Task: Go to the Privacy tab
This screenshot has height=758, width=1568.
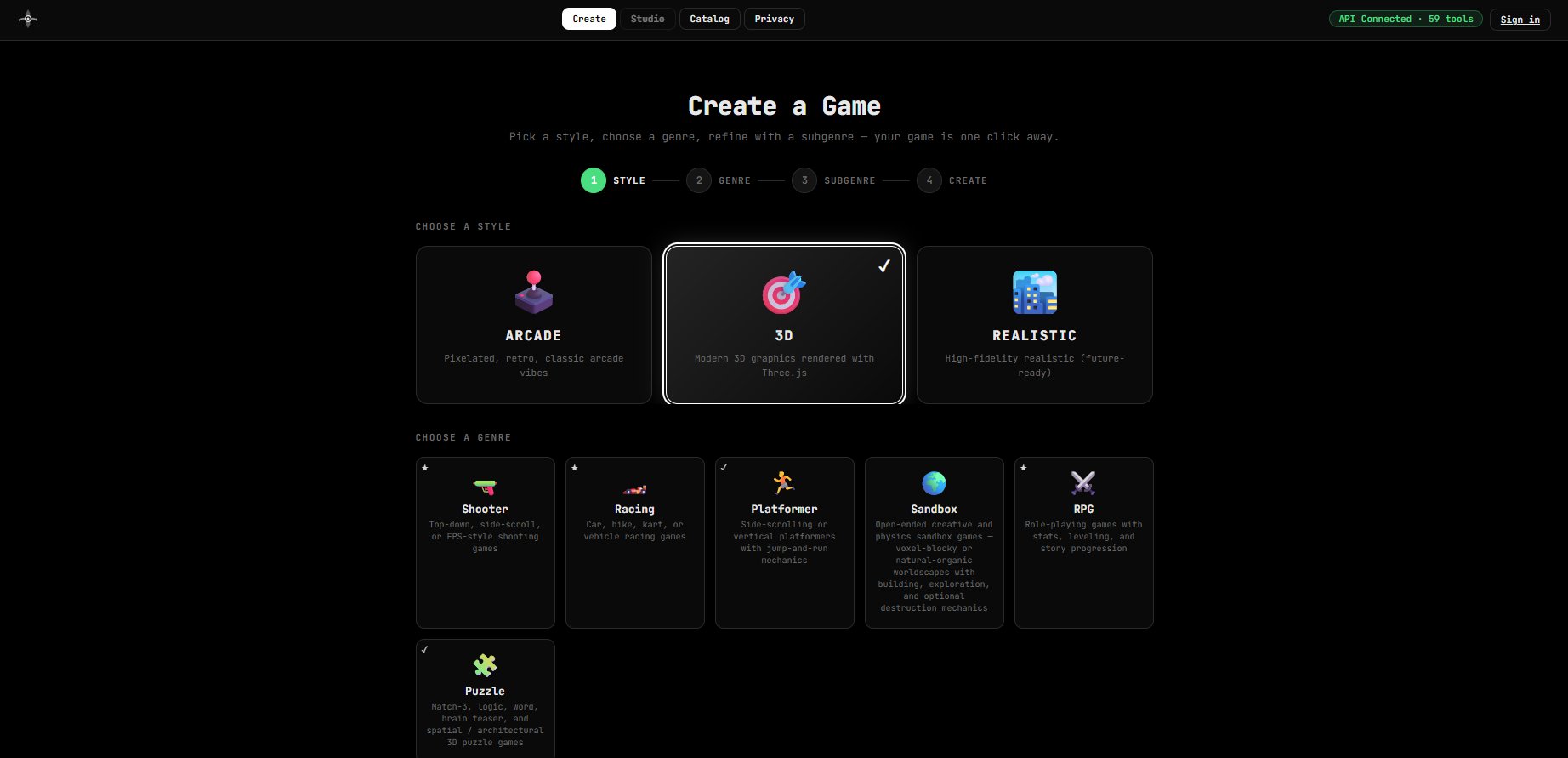Action: pyautogui.click(x=775, y=19)
